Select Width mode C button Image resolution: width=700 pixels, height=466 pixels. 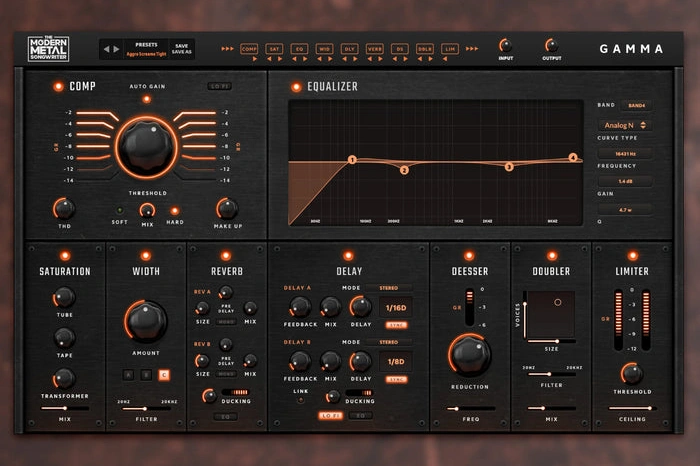click(164, 375)
